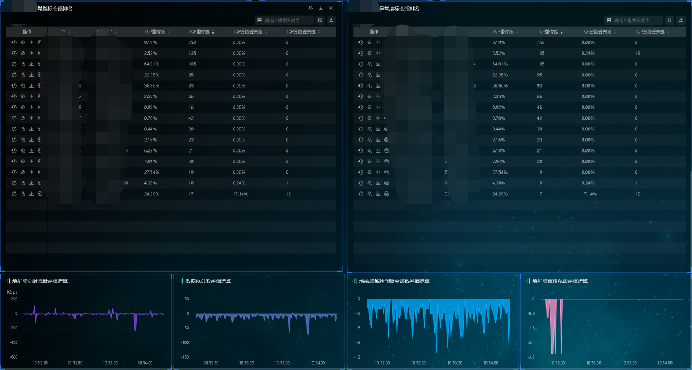Click second action icon in bottom row, left table
The width and height of the screenshot is (692, 370).
23,193
